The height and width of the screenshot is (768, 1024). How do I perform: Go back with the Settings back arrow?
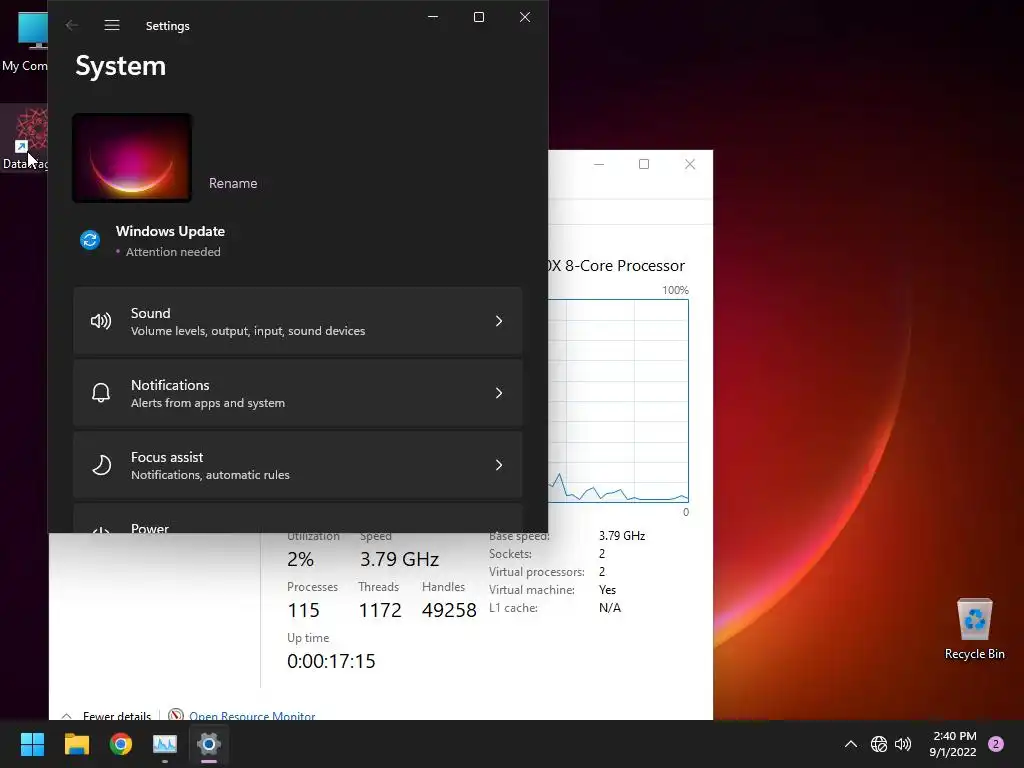(72, 25)
